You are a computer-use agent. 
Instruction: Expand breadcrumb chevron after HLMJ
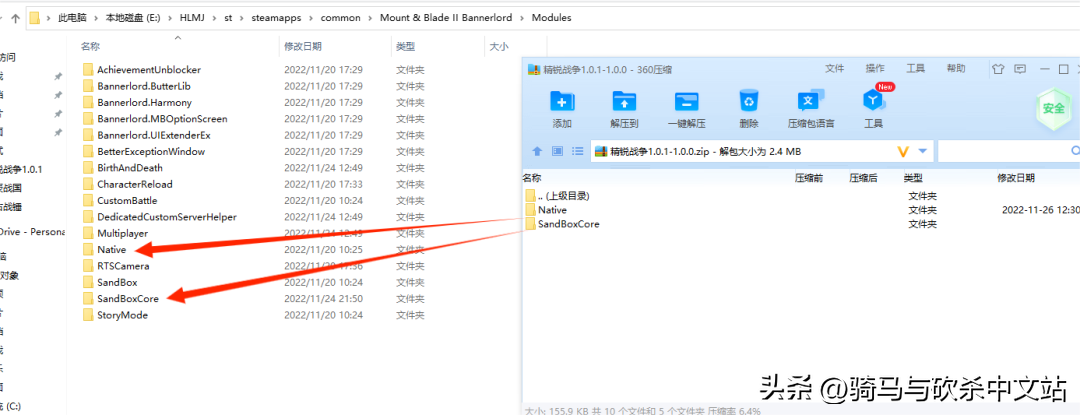(215, 18)
